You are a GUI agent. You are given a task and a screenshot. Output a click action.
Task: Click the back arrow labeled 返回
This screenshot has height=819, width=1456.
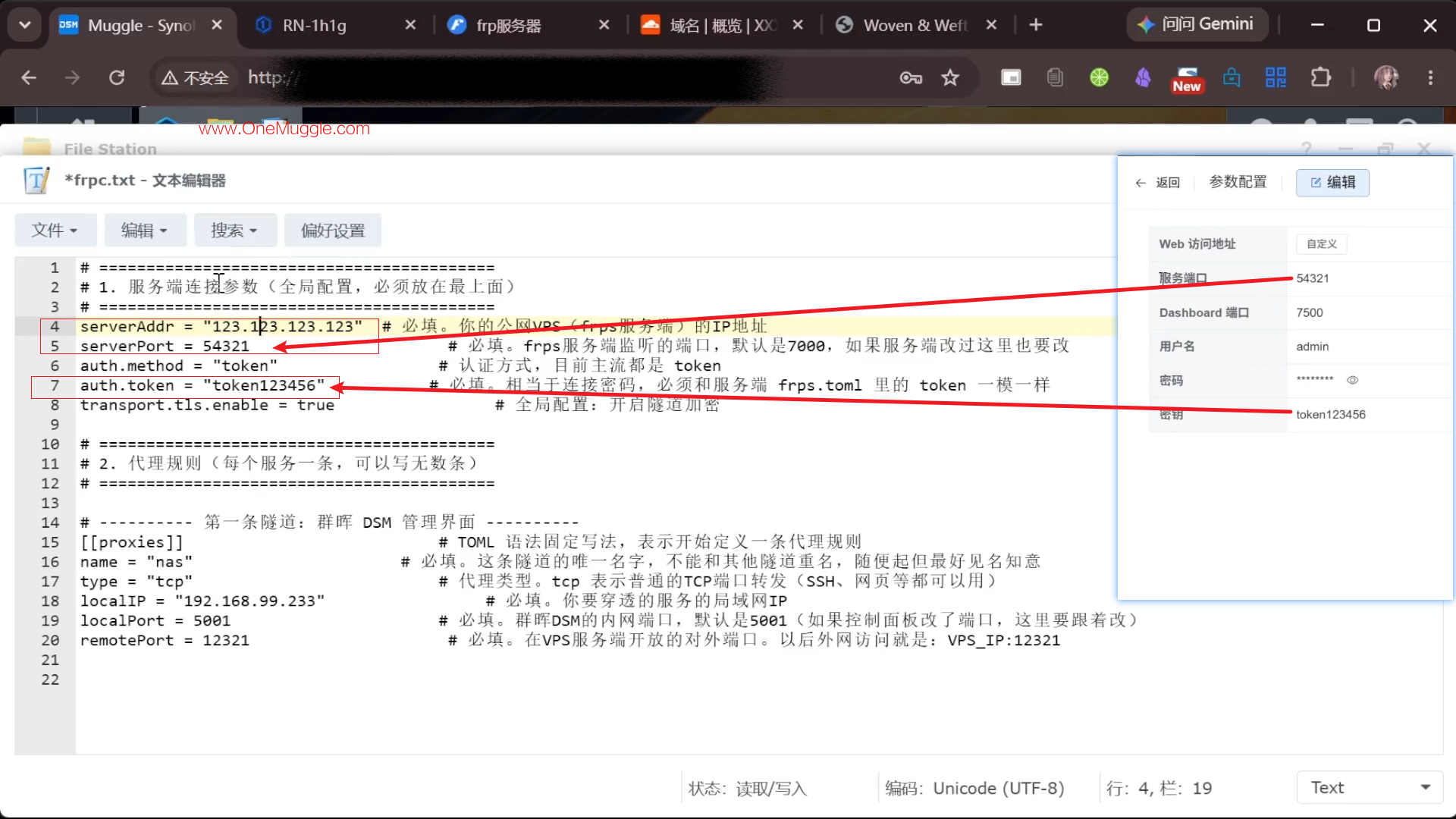click(1156, 183)
